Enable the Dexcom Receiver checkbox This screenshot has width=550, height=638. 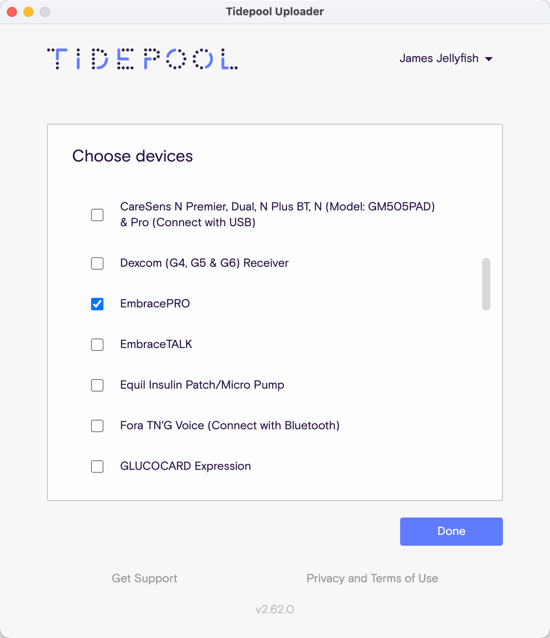97,263
